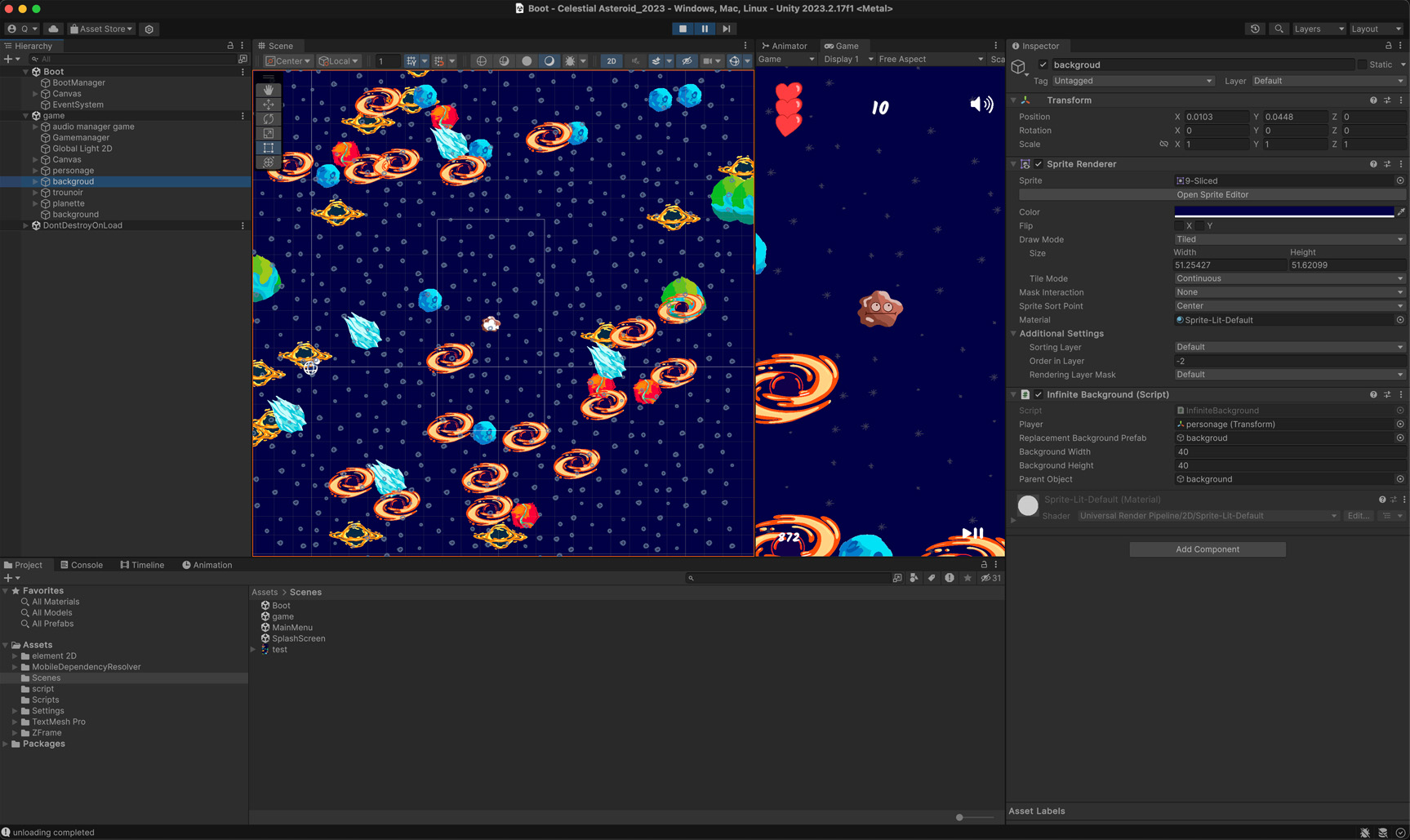
Task: Toggle Sprite Renderer enabled checkbox
Action: 1039,164
